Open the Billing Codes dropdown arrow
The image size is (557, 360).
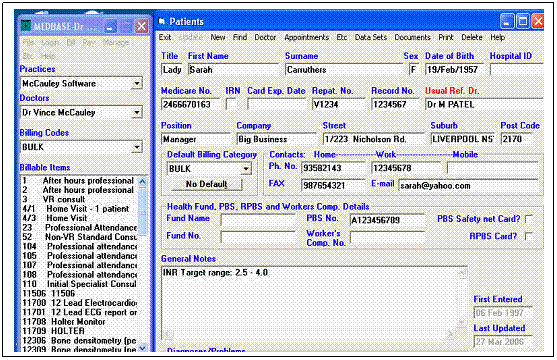(137, 147)
